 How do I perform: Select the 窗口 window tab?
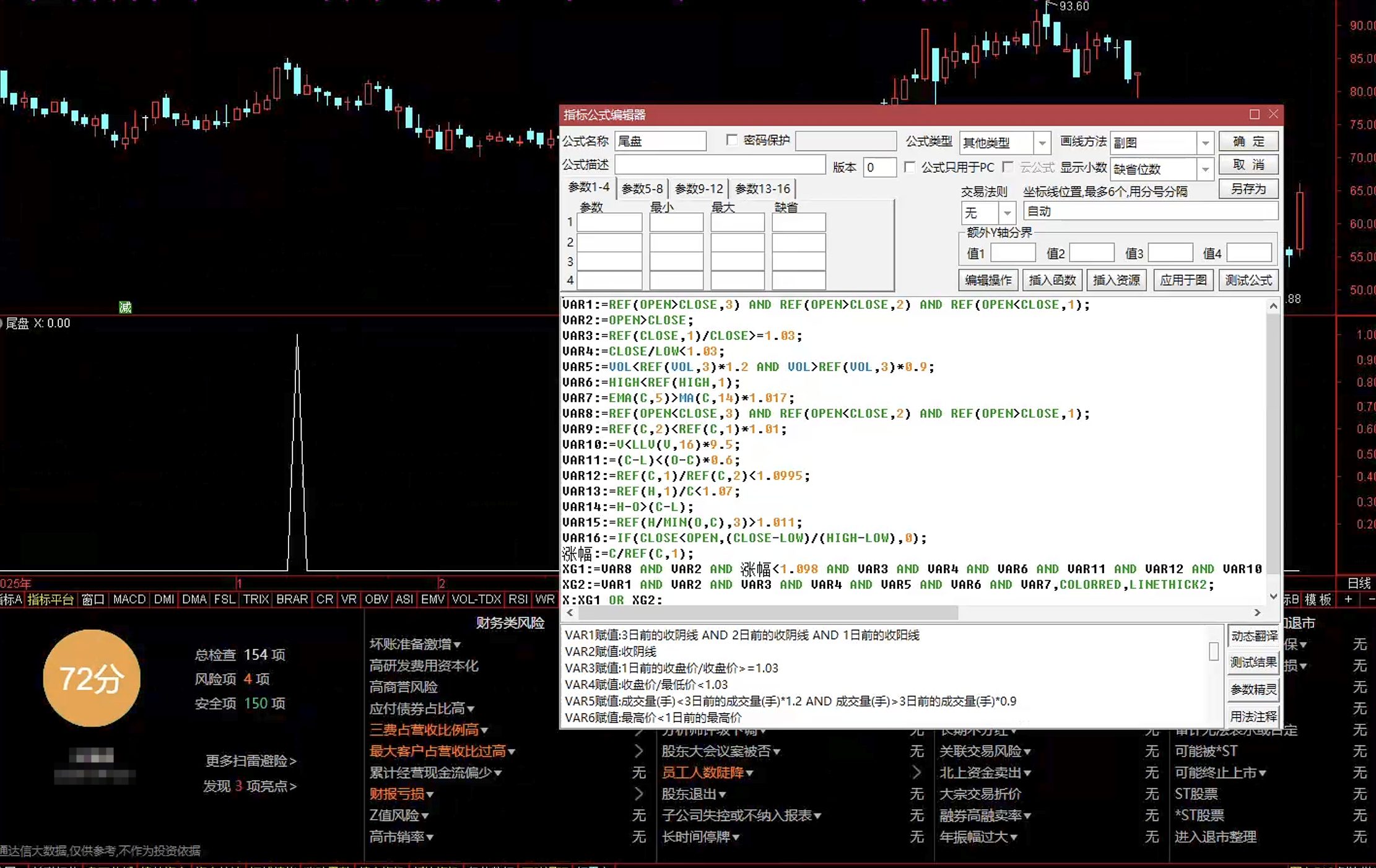pyautogui.click(x=93, y=599)
